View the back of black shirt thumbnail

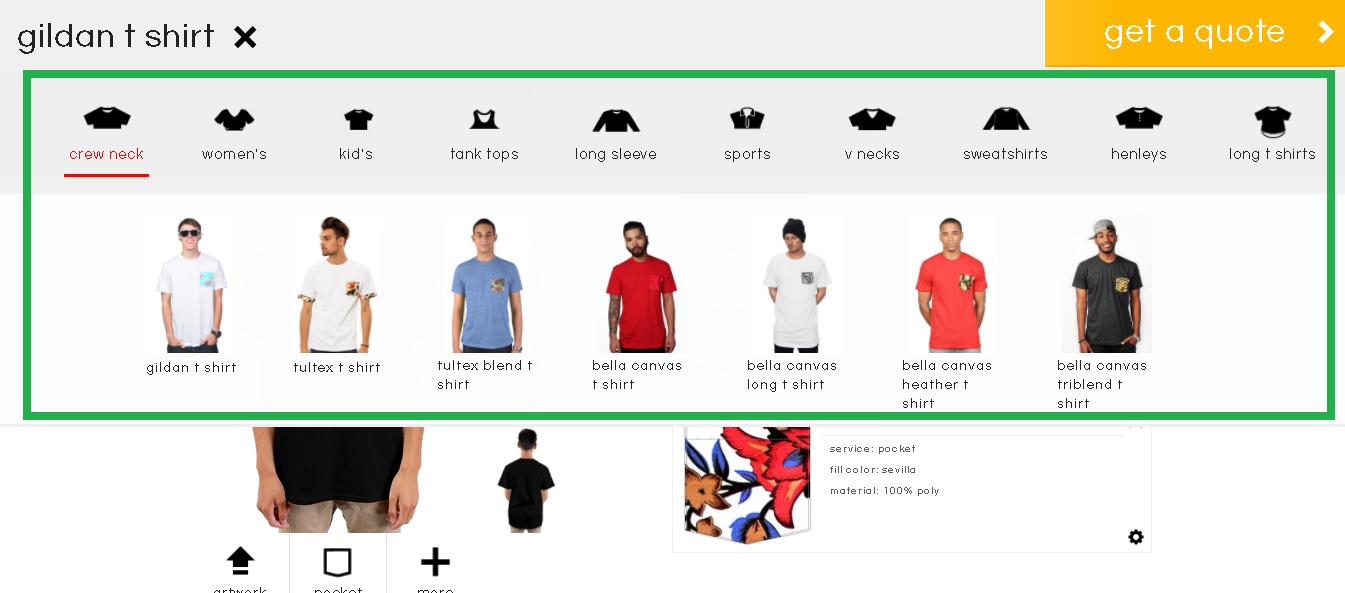(525, 480)
